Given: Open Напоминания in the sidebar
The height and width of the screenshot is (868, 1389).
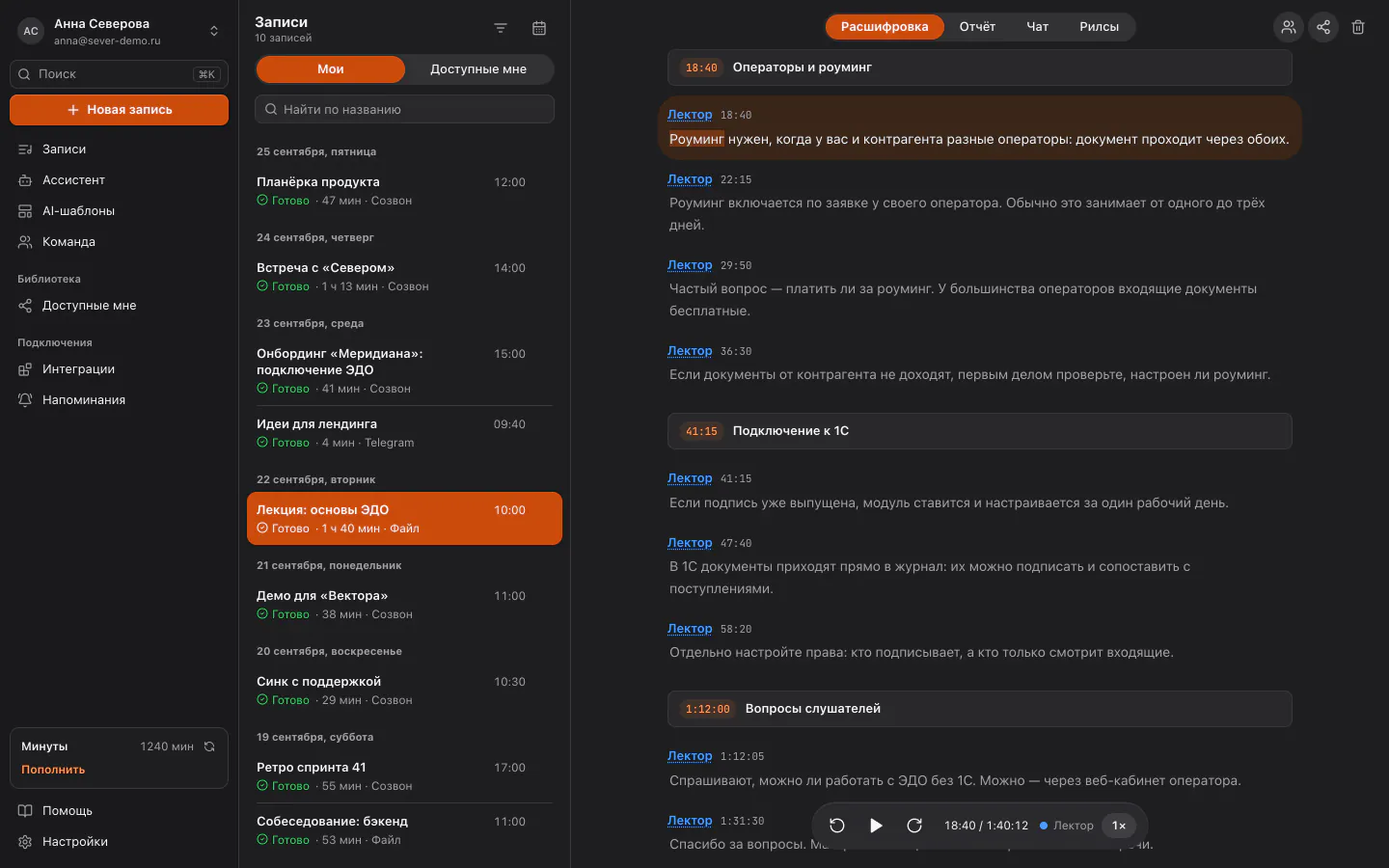Looking at the screenshot, I should click(119, 400).
